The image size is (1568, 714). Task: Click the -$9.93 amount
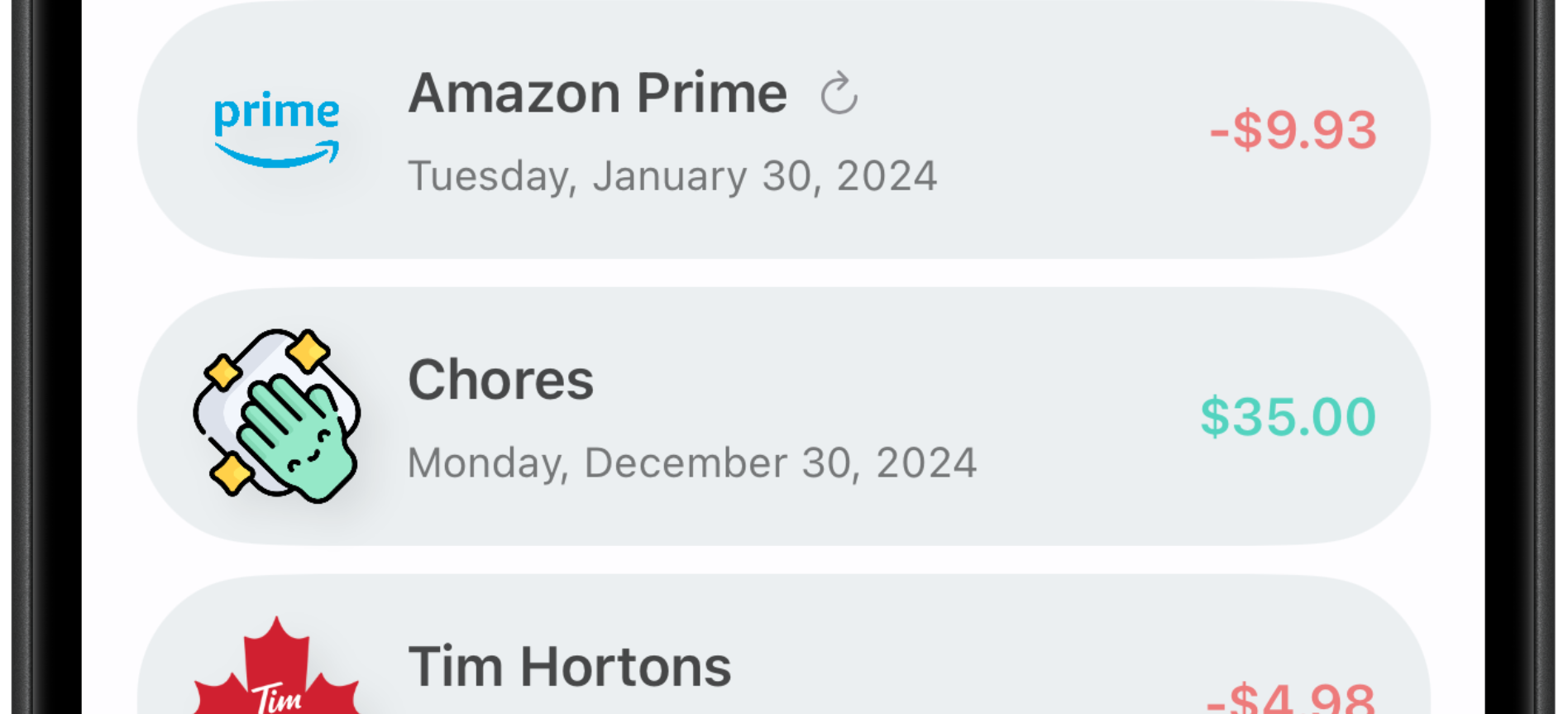tap(1293, 130)
